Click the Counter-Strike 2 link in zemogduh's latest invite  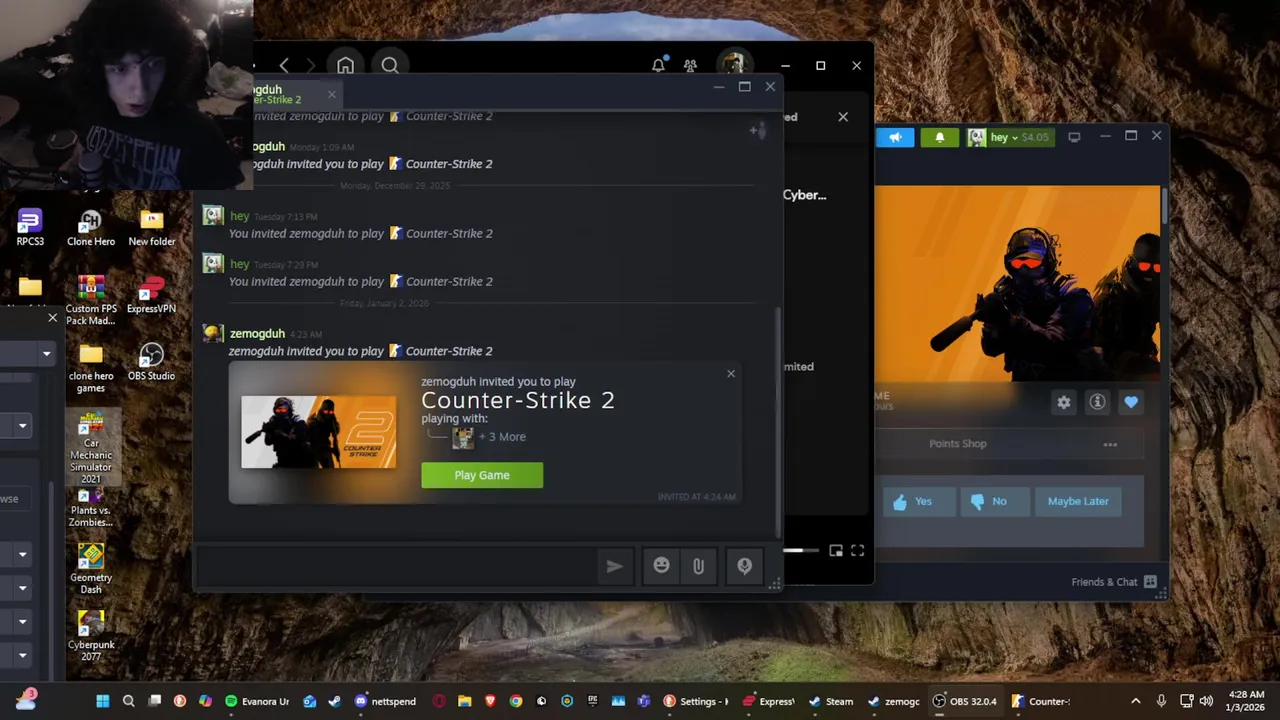[449, 351]
